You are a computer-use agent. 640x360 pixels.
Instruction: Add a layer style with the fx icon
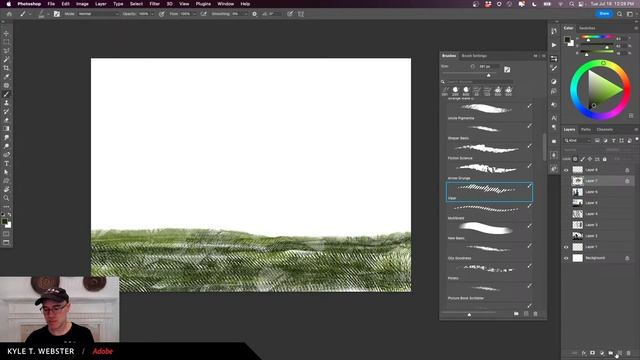[584, 353]
